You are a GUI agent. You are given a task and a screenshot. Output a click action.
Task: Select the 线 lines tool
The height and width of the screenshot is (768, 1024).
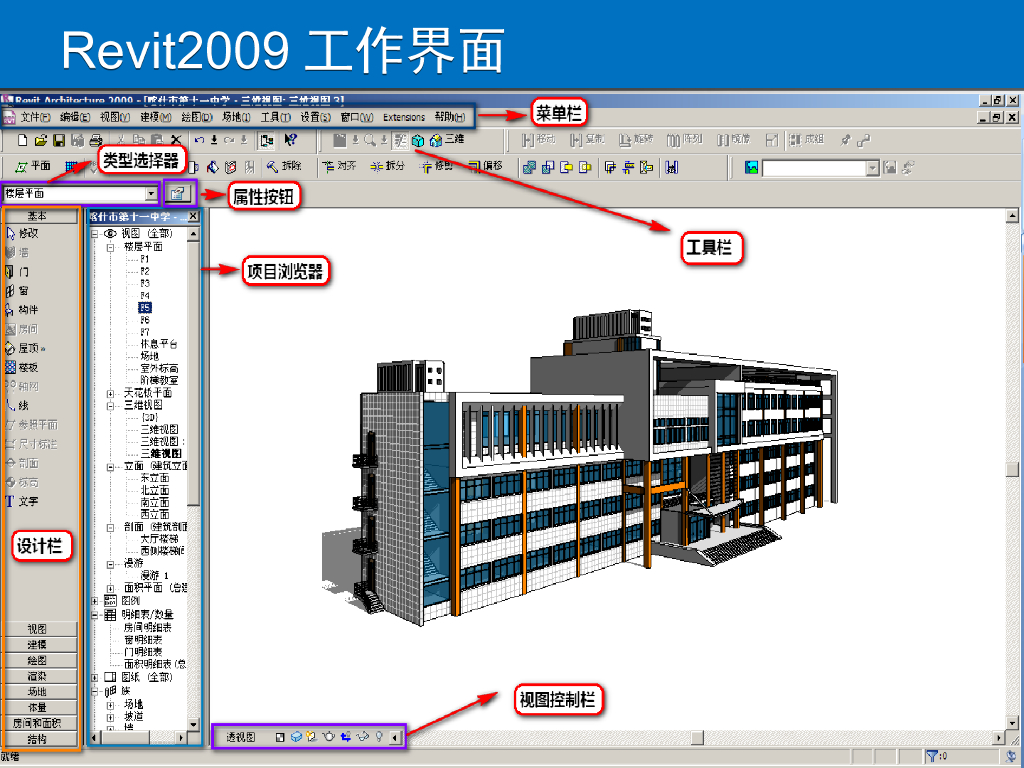[x=17, y=406]
